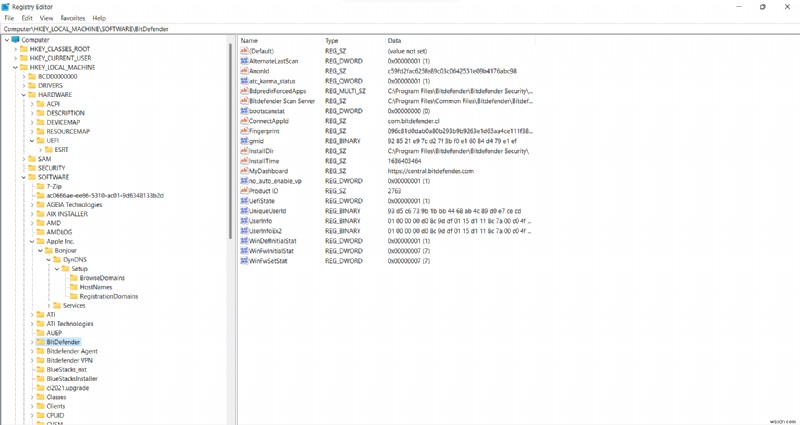This screenshot has height=425, width=800.
Task: Select the gmid binary value icon
Action: click(244, 141)
